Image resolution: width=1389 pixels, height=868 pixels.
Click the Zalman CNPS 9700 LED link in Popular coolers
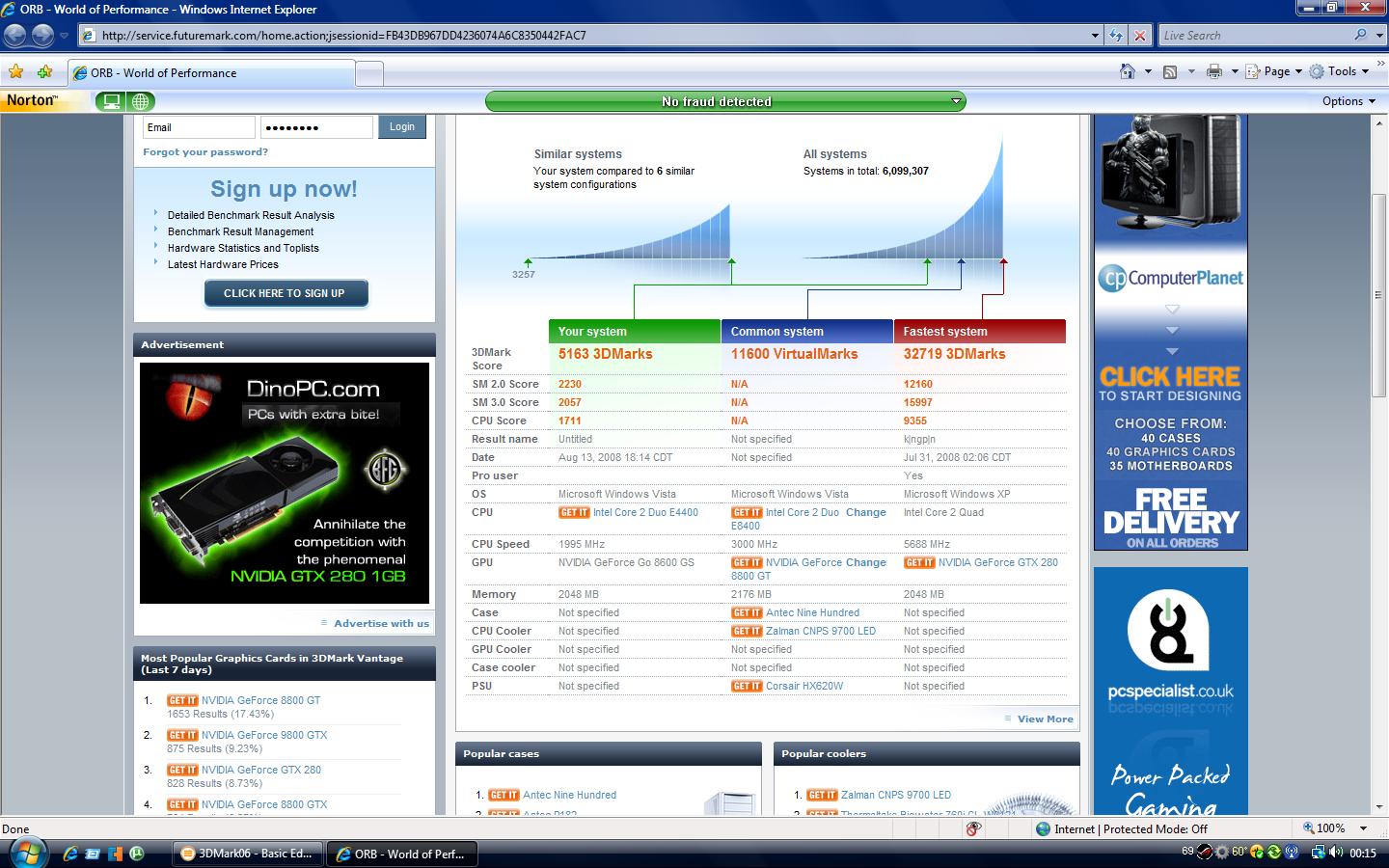coord(896,796)
